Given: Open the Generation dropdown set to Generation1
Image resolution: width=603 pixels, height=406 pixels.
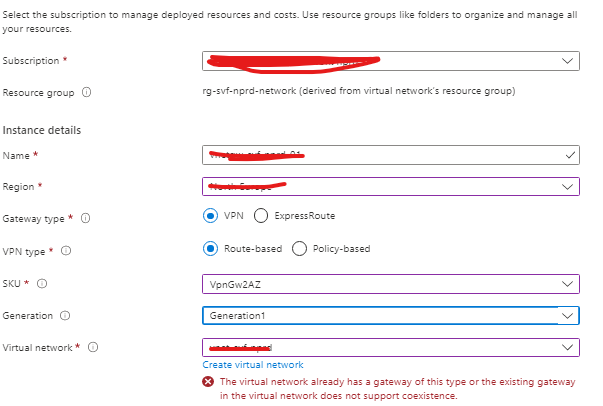Looking at the screenshot, I should point(391,315).
